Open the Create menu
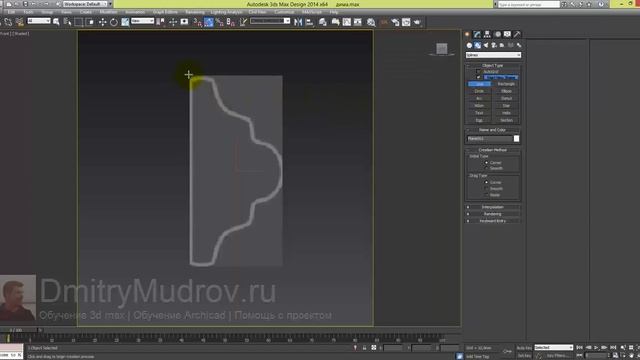This screenshot has width=640, height=360. (x=86, y=12)
